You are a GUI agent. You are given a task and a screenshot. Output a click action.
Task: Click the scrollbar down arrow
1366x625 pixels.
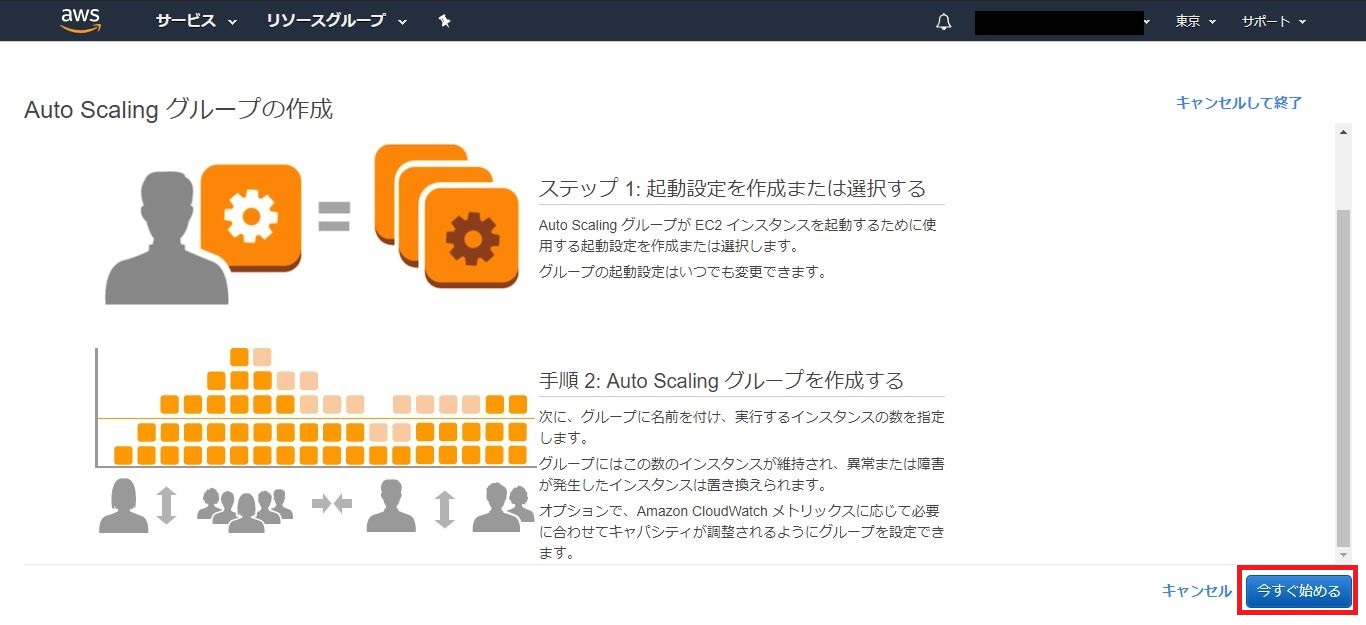click(x=1342, y=555)
